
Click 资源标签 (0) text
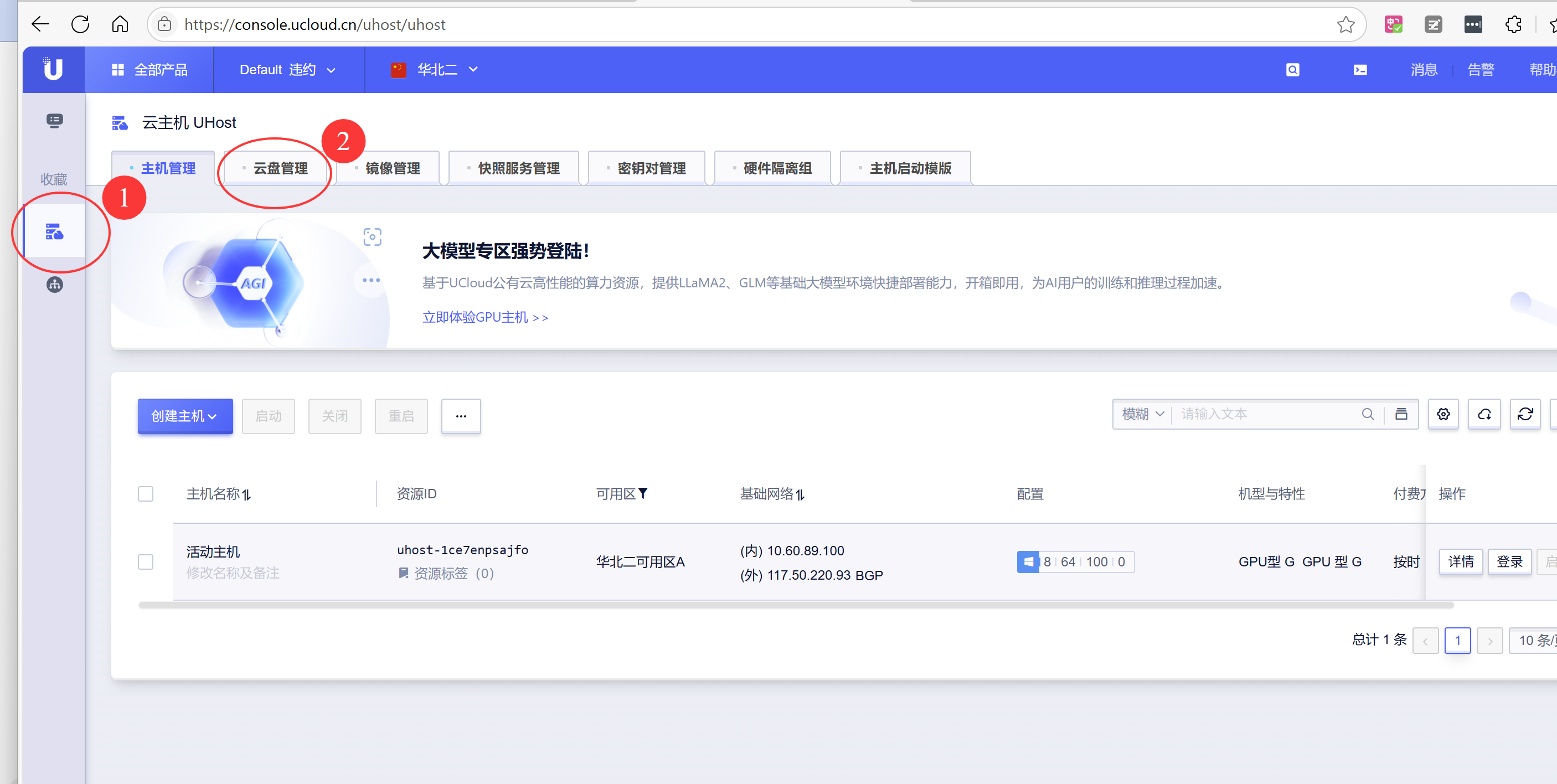pos(454,572)
